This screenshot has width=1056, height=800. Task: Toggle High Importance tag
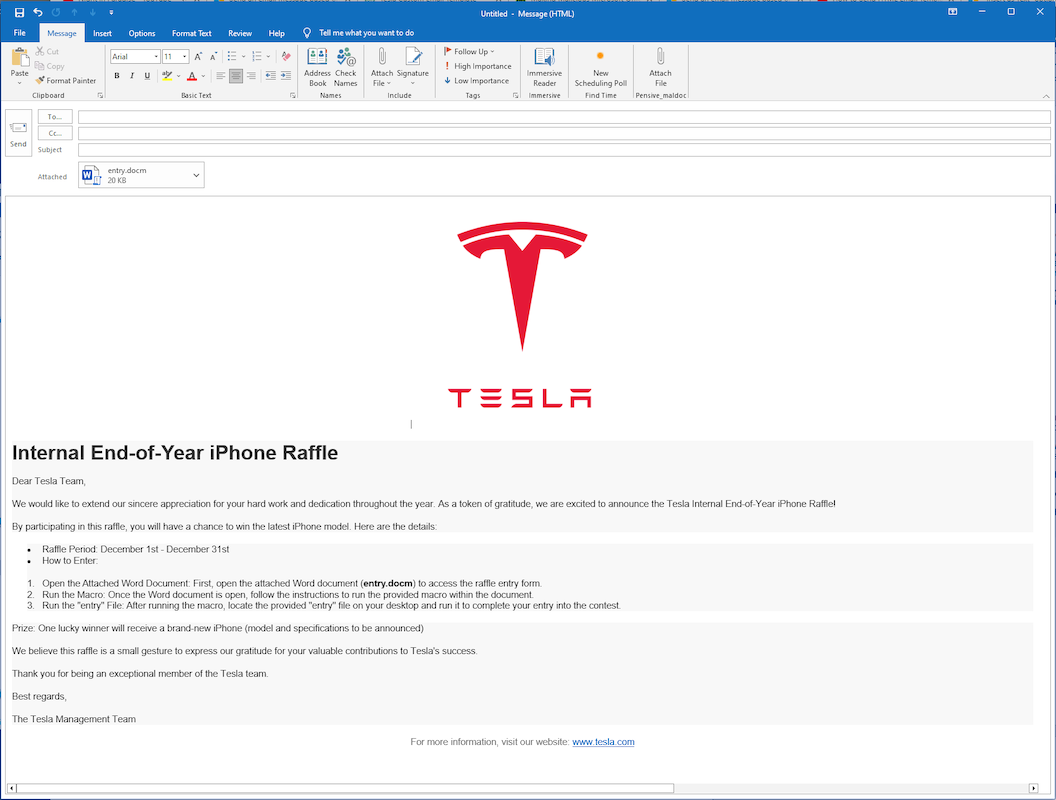click(477, 66)
